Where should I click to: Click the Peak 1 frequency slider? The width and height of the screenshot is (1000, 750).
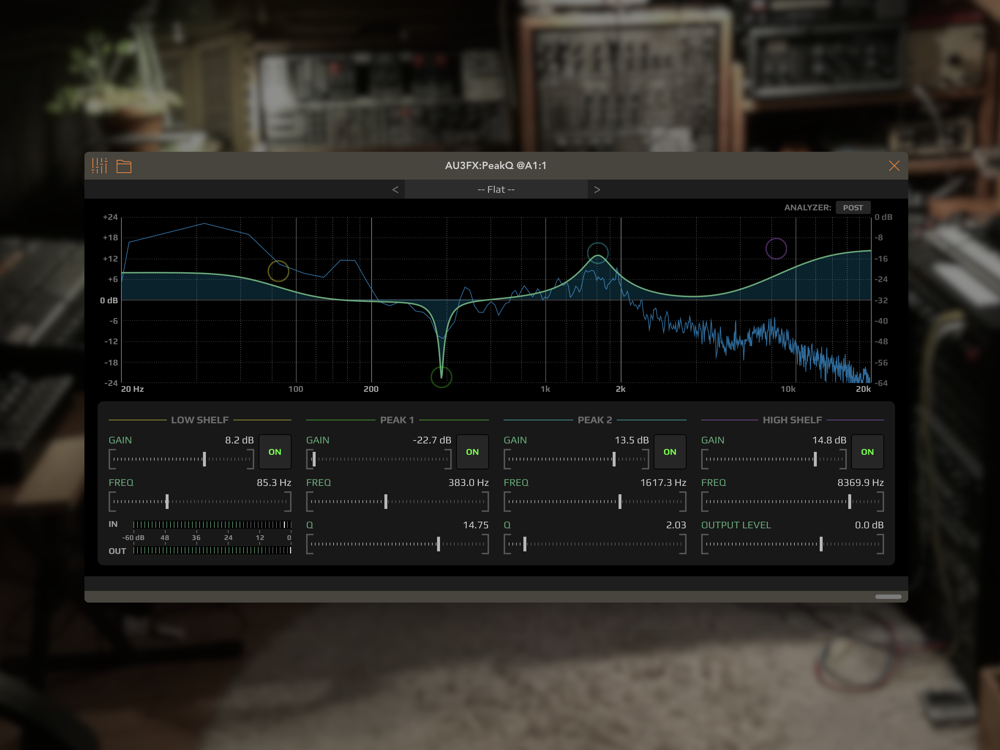pyautogui.click(x=397, y=501)
